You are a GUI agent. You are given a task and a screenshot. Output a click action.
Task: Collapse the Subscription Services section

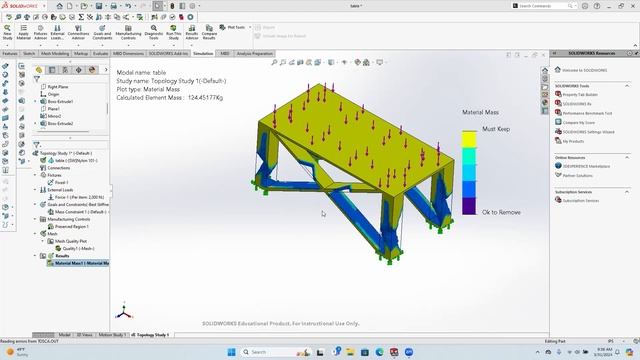click(627, 191)
